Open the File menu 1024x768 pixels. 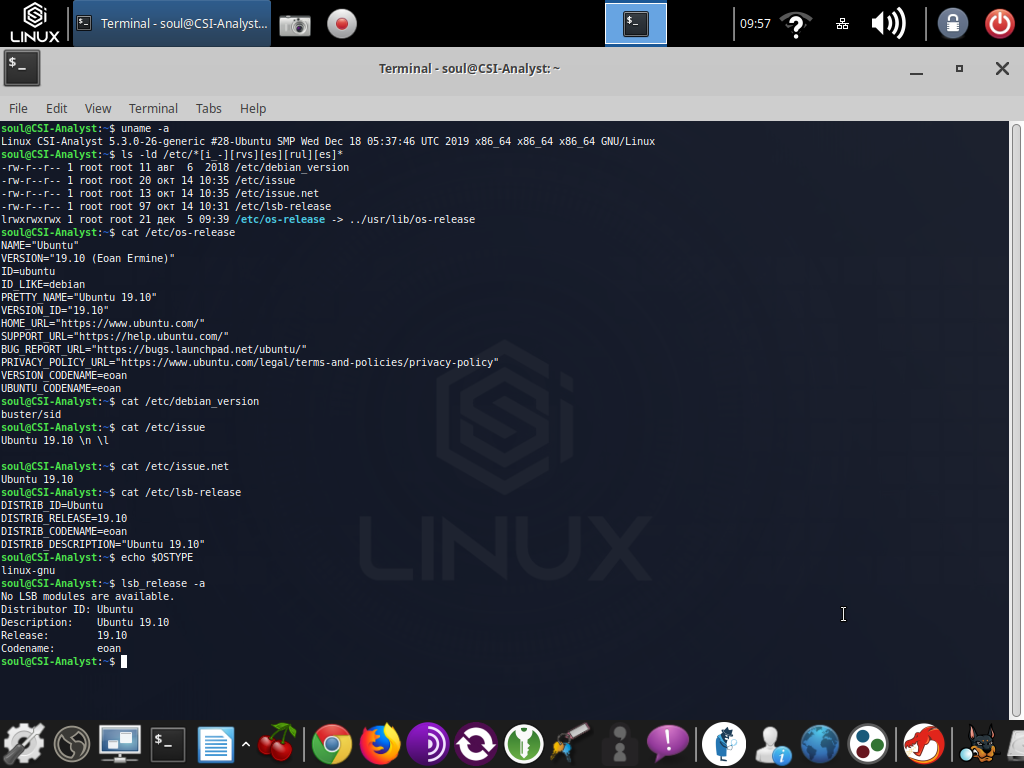tap(18, 108)
